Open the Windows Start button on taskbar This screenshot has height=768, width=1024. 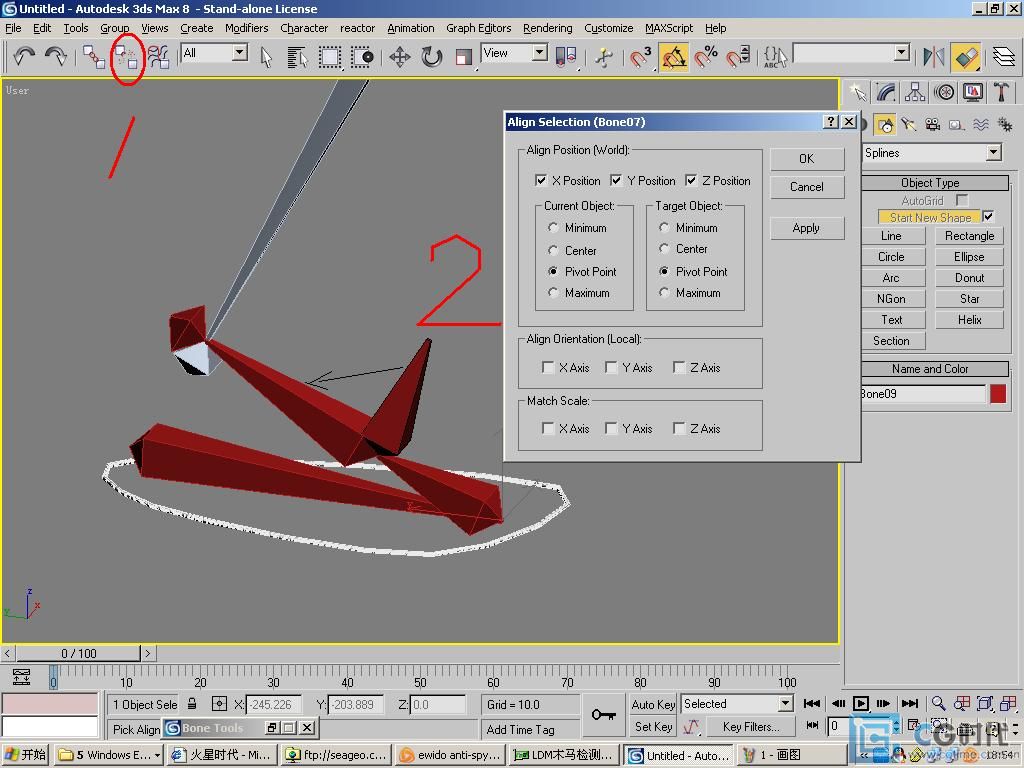(25, 755)
